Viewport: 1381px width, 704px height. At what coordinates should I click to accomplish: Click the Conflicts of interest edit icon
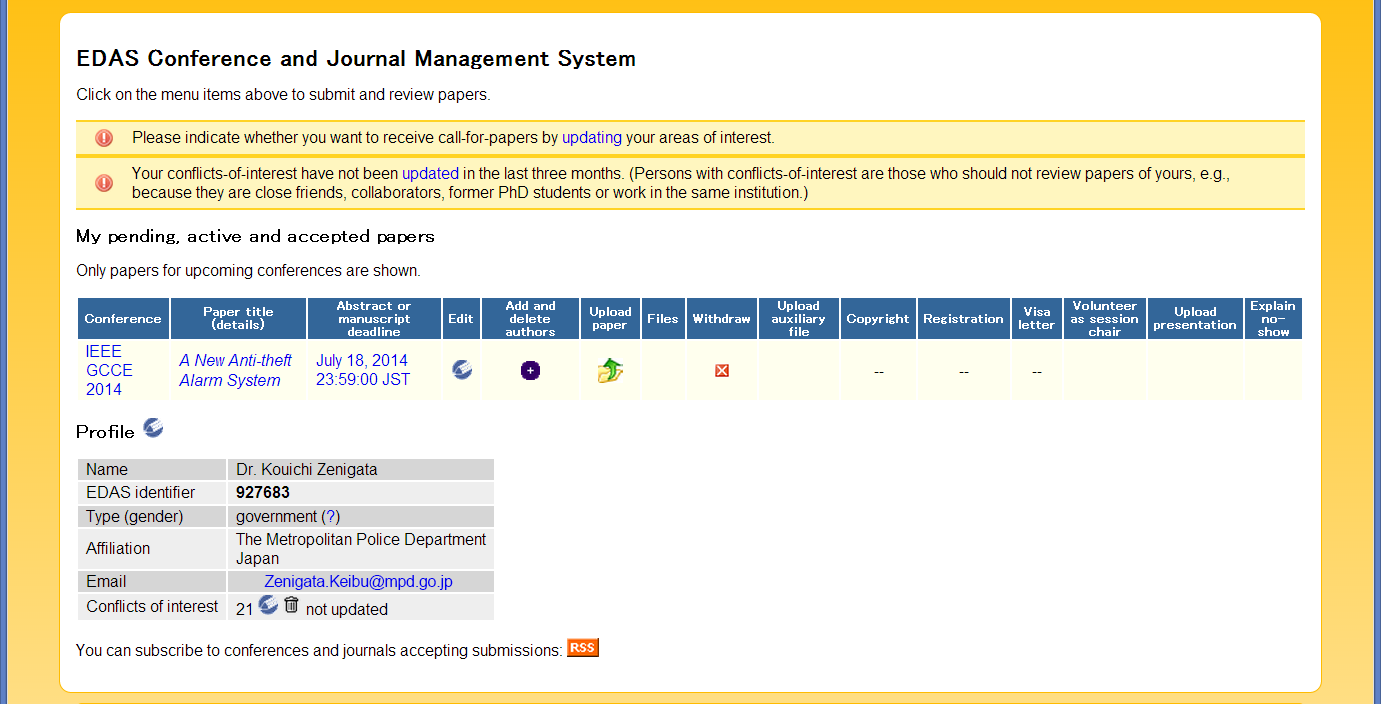coord(268,605)
